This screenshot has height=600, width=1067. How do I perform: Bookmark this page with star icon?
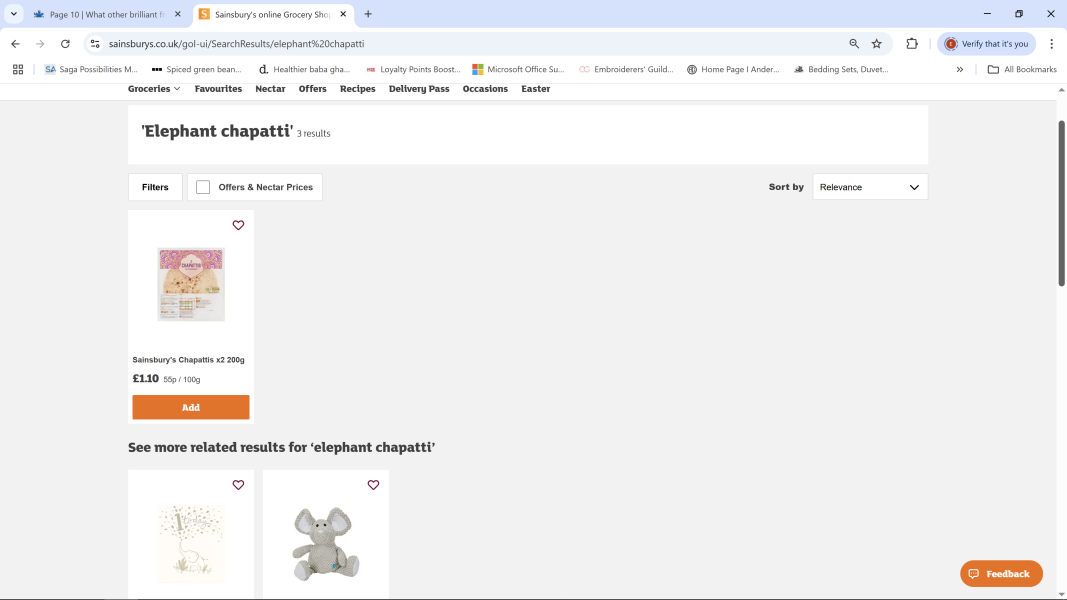coord(877,44)
